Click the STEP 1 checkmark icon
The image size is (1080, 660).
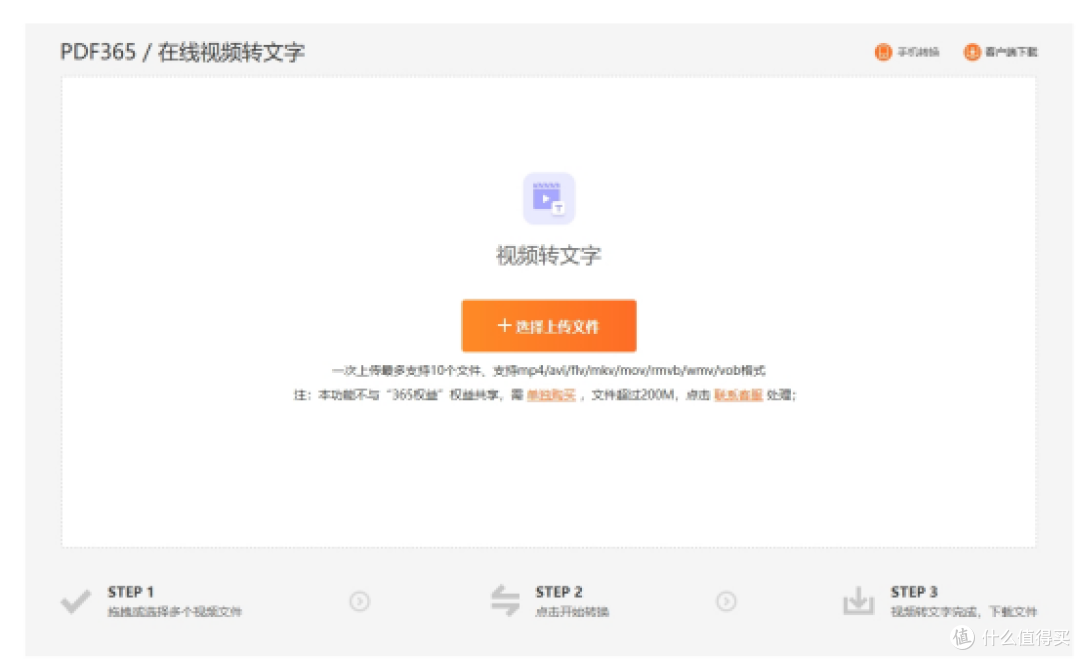click(76, 601)
